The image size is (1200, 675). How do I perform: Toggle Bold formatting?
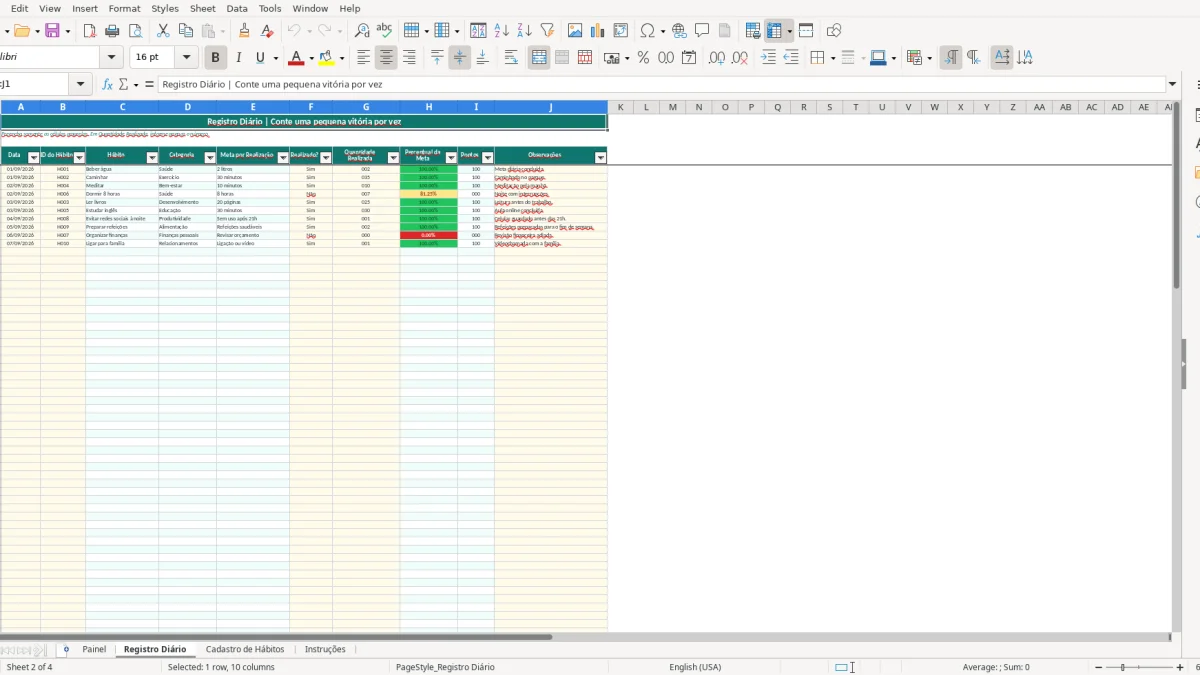215,58
